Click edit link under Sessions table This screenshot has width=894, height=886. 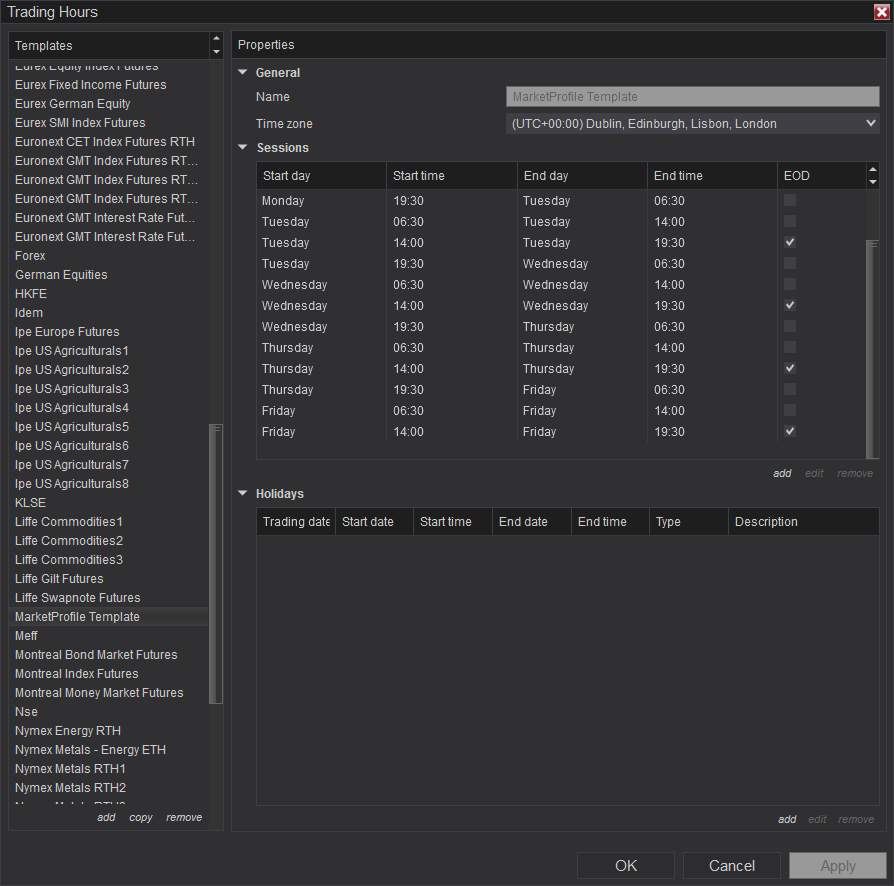point(814,473)
